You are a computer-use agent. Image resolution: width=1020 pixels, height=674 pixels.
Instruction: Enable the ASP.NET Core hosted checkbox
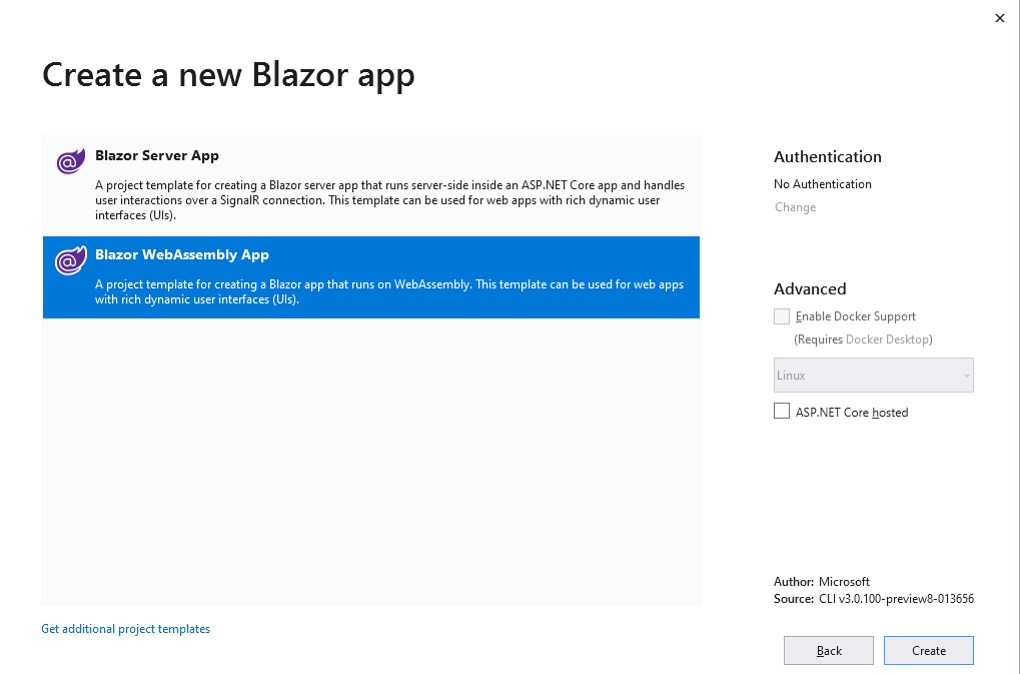[782, 411]
